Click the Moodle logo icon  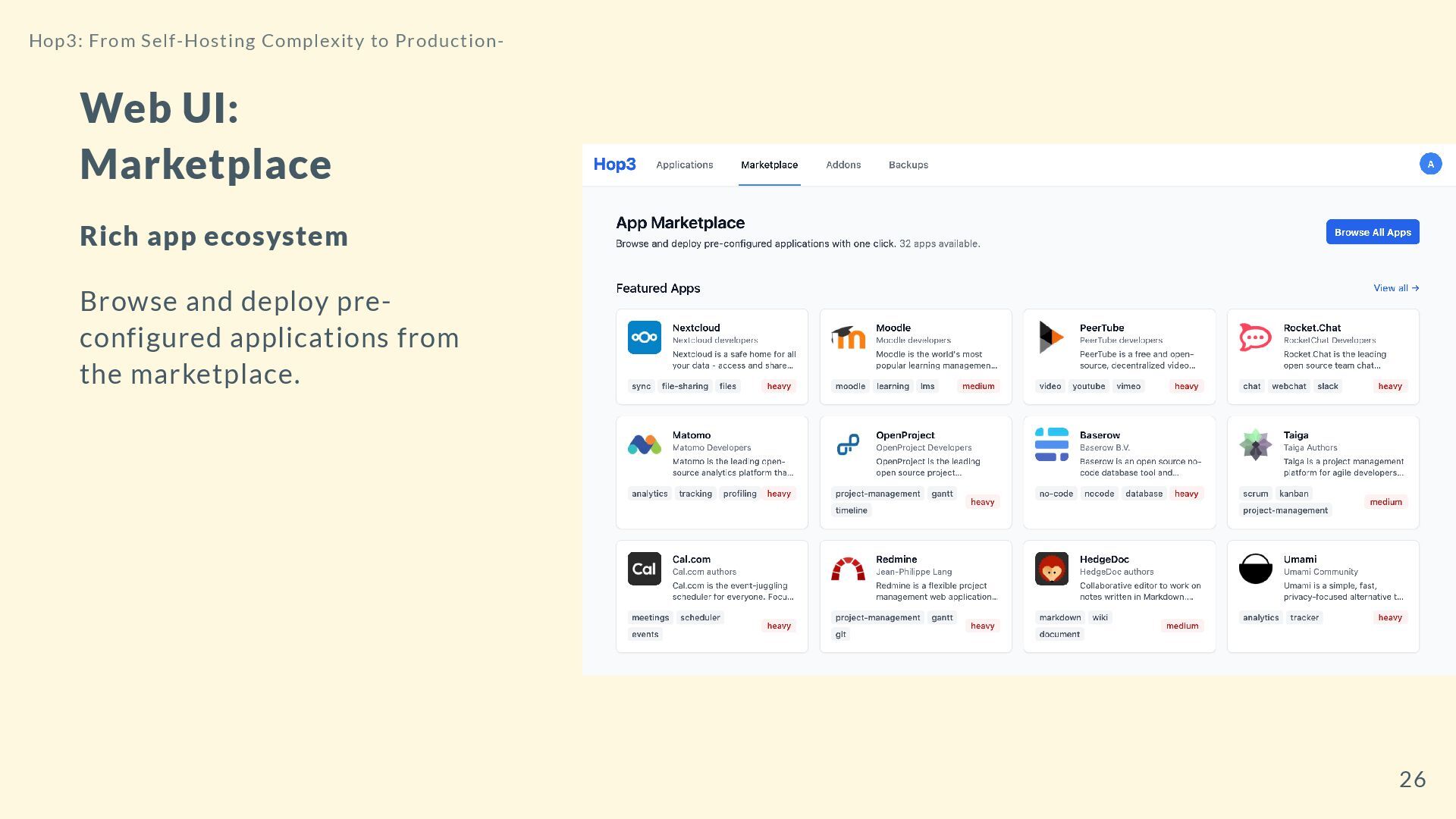point(848,337)
